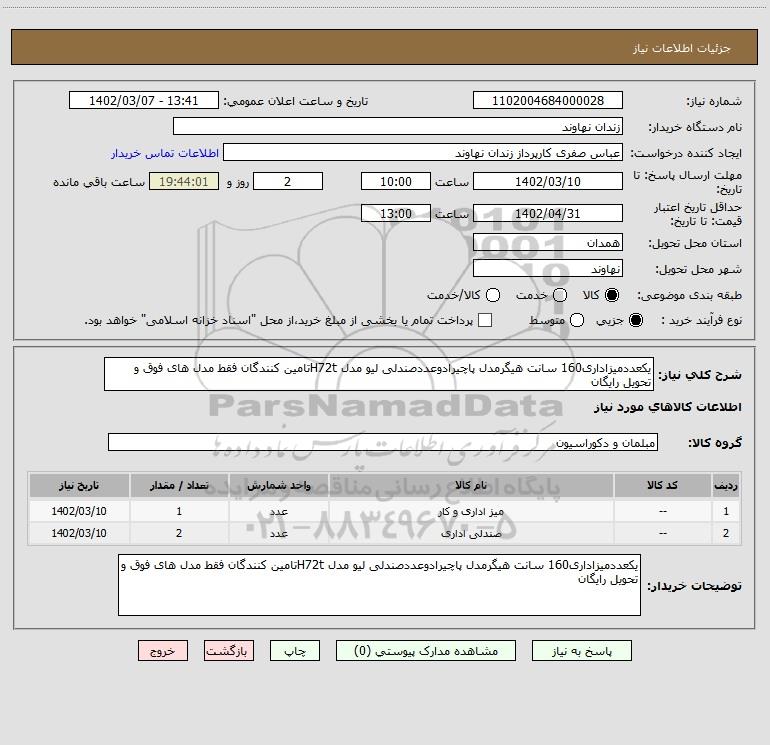The width and height of the screenshot is (770, 745).
Task: Select the خدمت radio option
Action: pos(559,295)
